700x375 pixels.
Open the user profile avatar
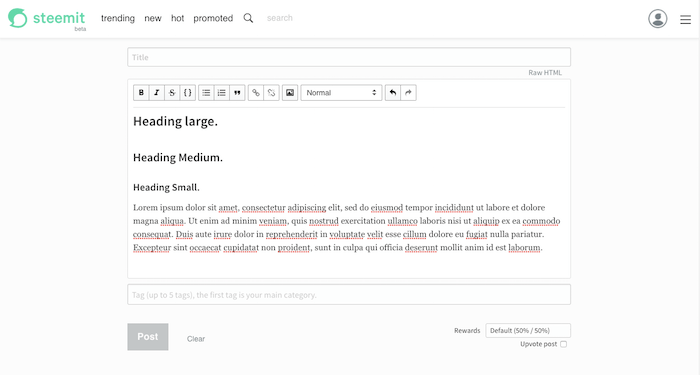pyautogui.click(x=658, y=19)
